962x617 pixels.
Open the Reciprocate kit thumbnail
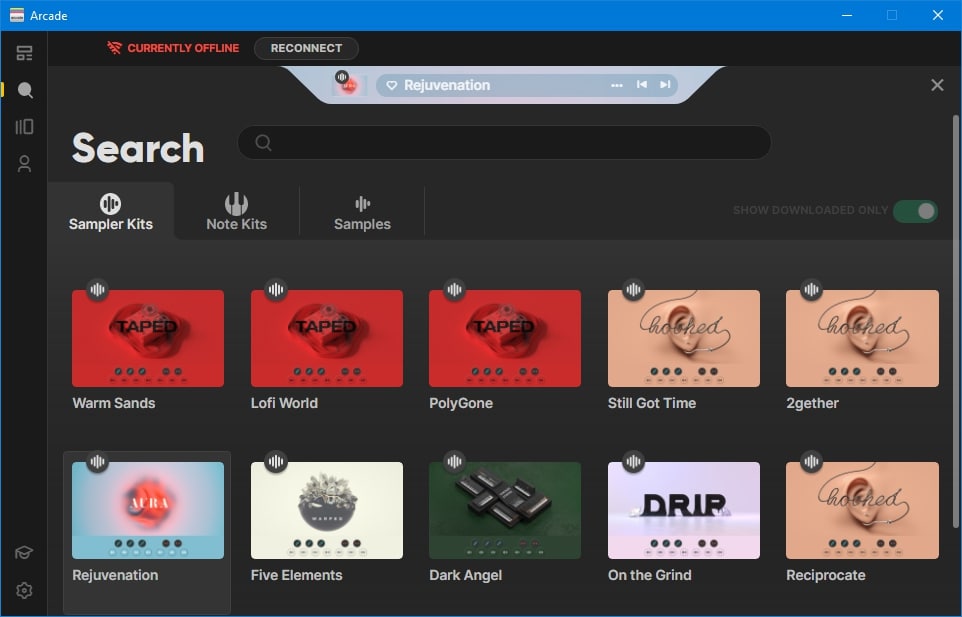click(862, 510)
